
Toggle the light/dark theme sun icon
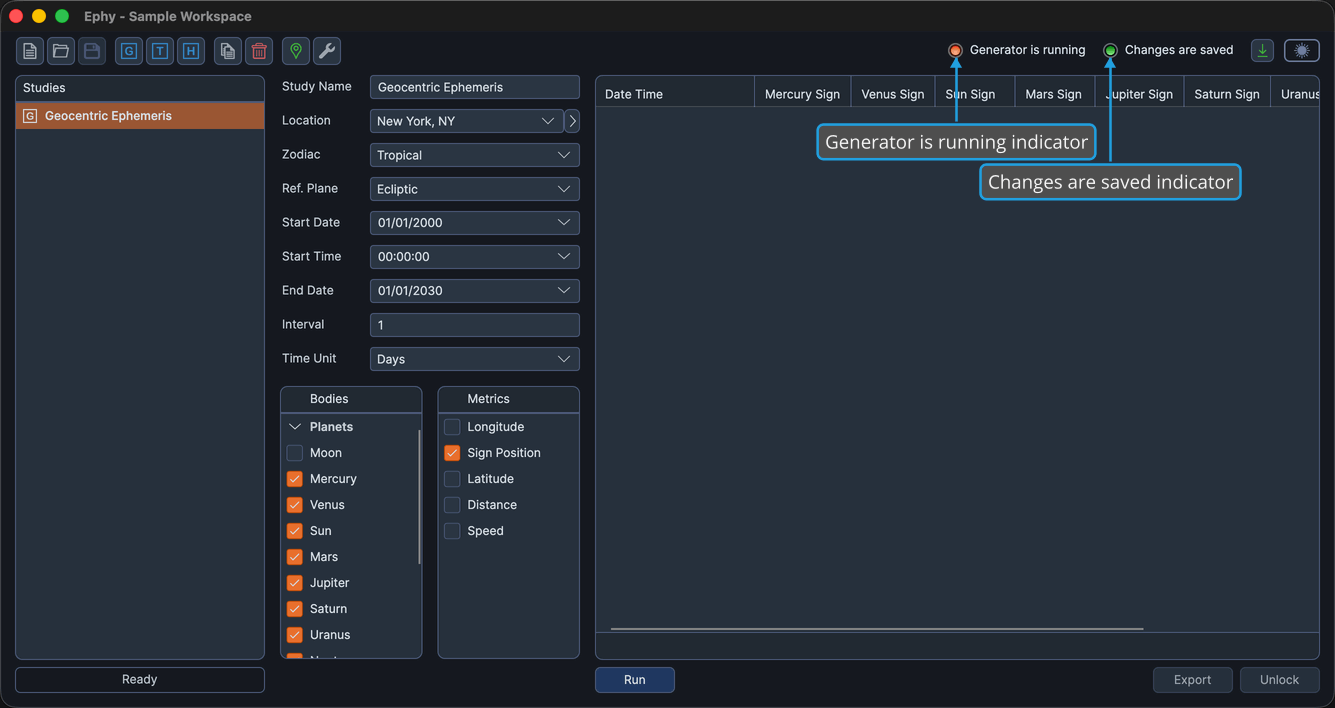1302,50
